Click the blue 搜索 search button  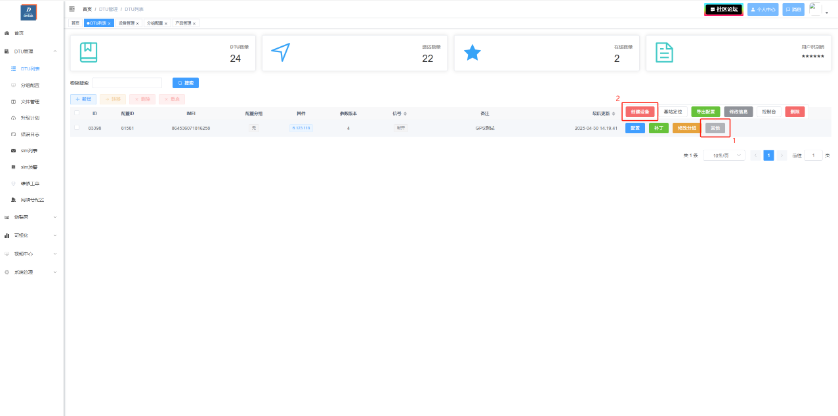coord(185,83)
